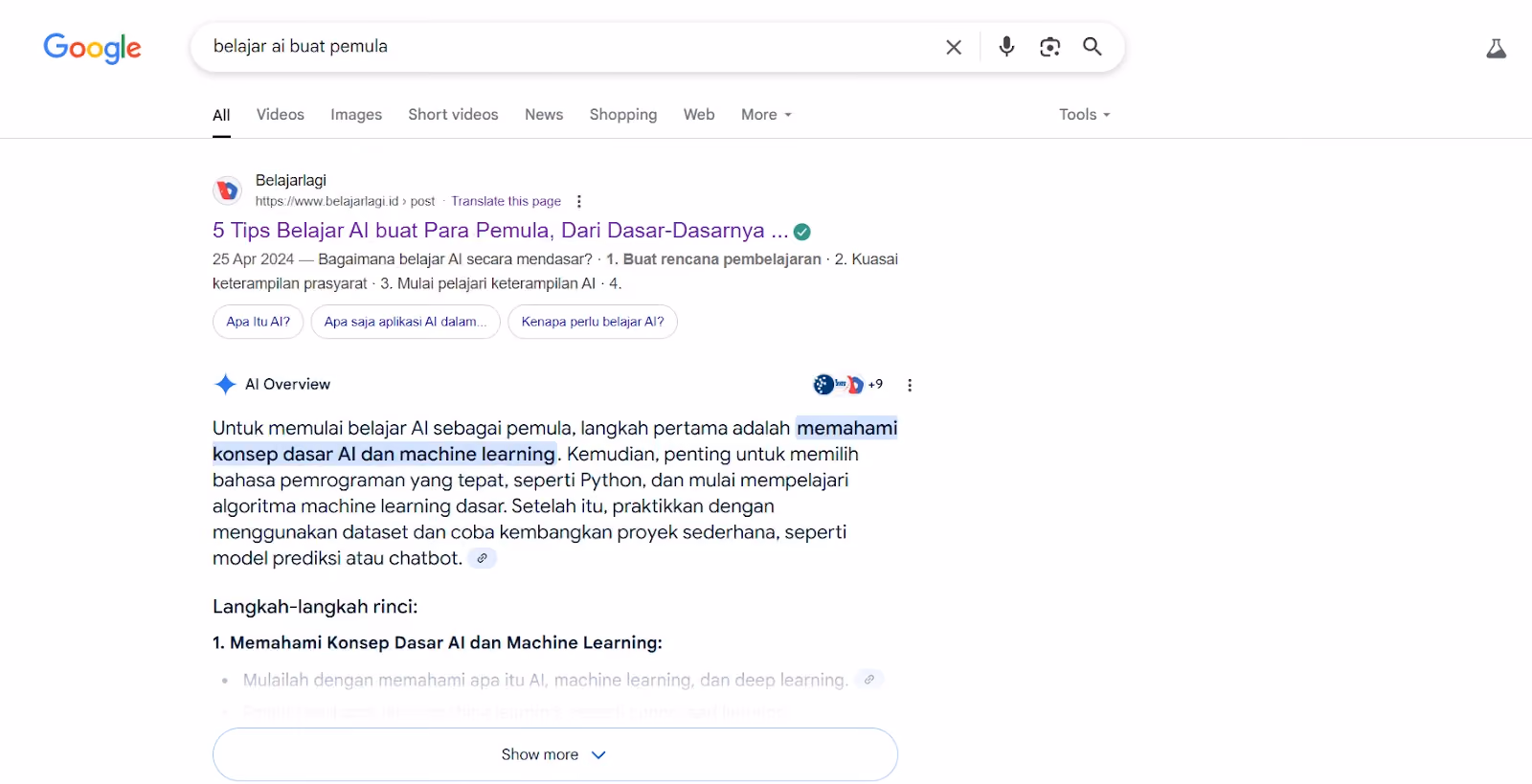Click 'Translate this page' link
1532x784 pixels.
(507, 201)
